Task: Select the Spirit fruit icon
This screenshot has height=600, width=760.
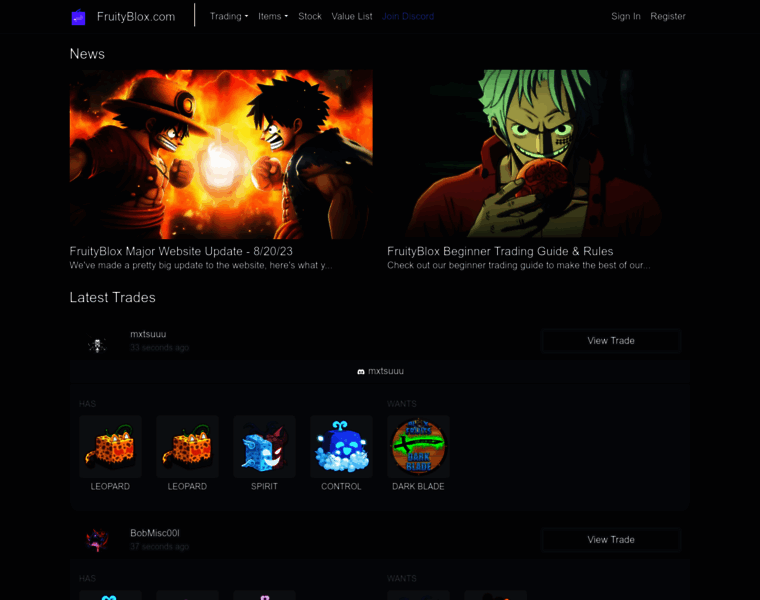Action: [x=264, y=446]
